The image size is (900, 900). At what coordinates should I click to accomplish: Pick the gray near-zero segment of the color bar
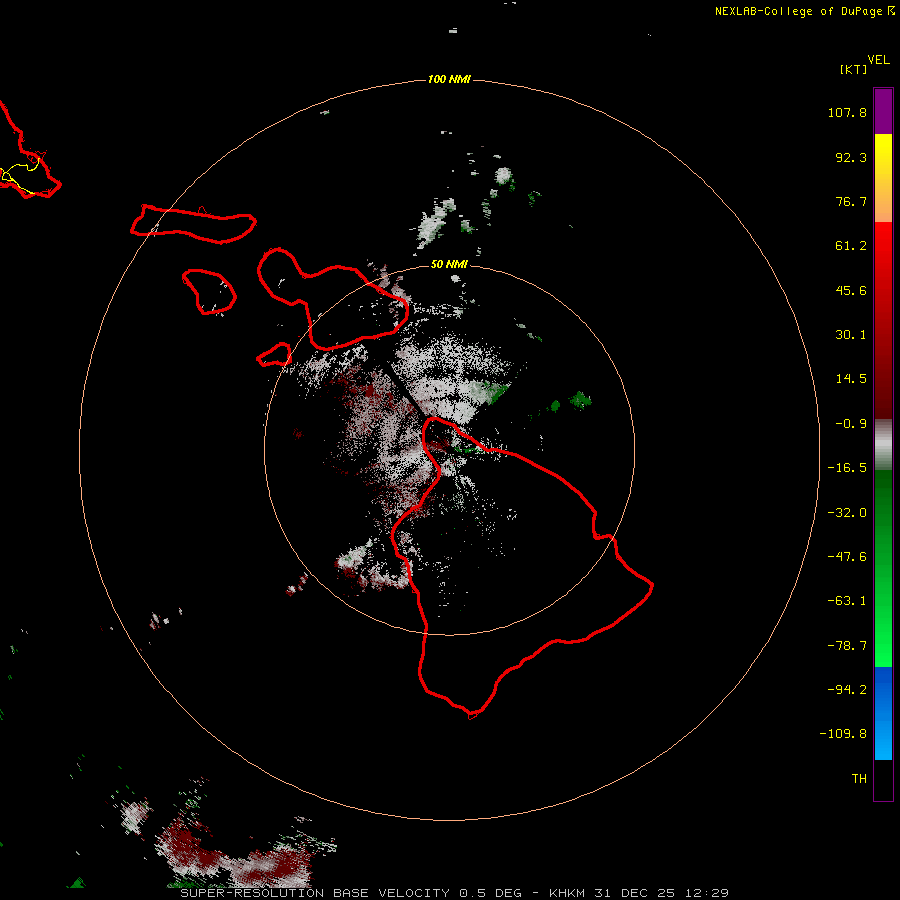pyautogui.click(x=883, y=445)
